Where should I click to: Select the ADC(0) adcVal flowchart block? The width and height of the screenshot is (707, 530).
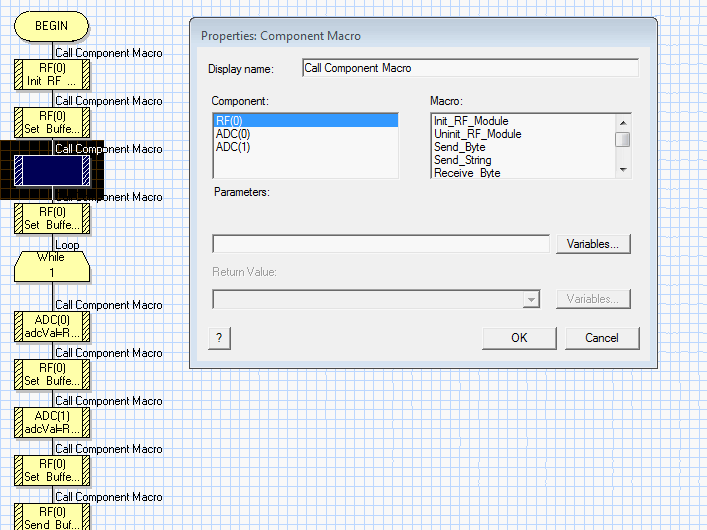click(52, 327)
